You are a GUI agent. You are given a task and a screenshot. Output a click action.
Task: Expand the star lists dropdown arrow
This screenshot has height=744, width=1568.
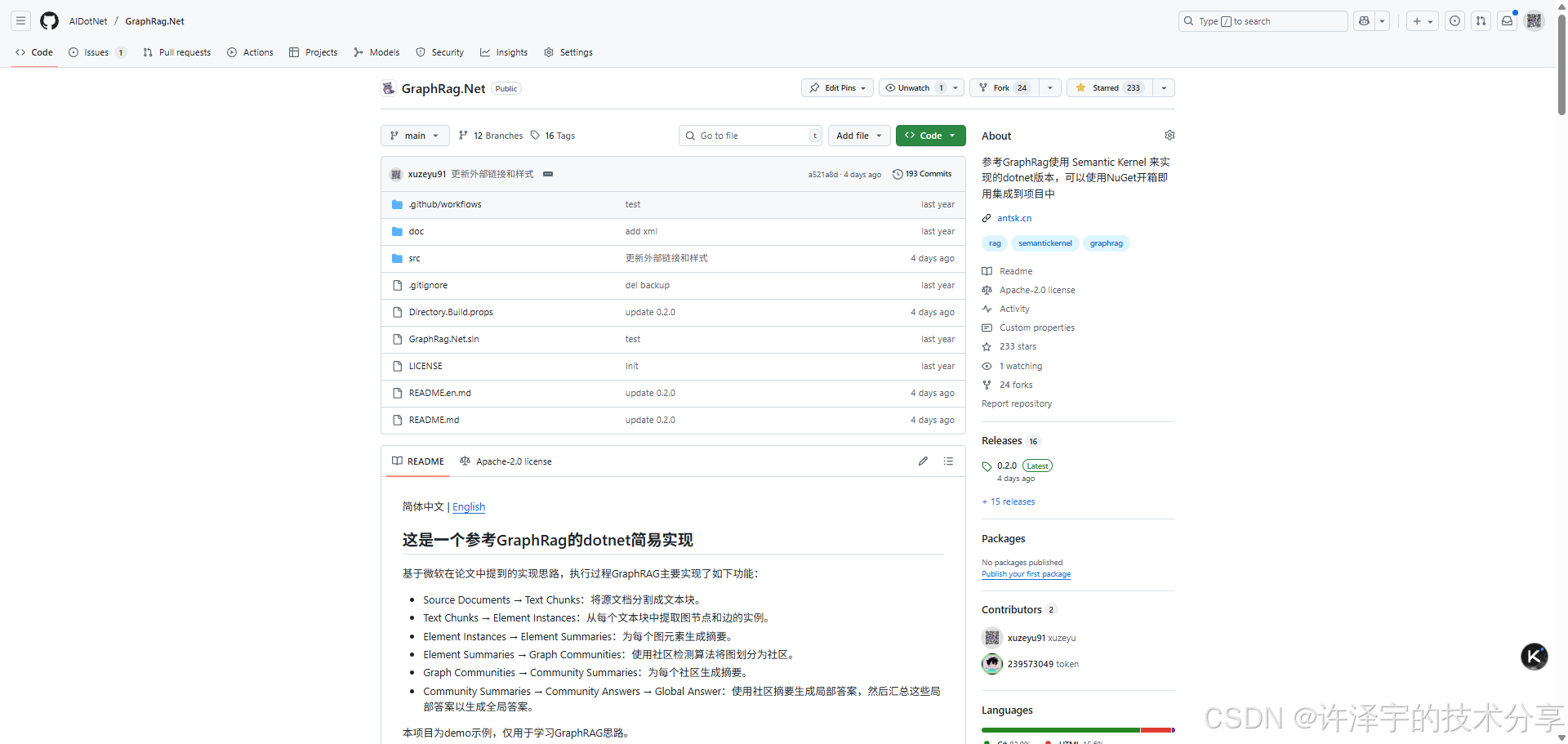[1164, 88]
